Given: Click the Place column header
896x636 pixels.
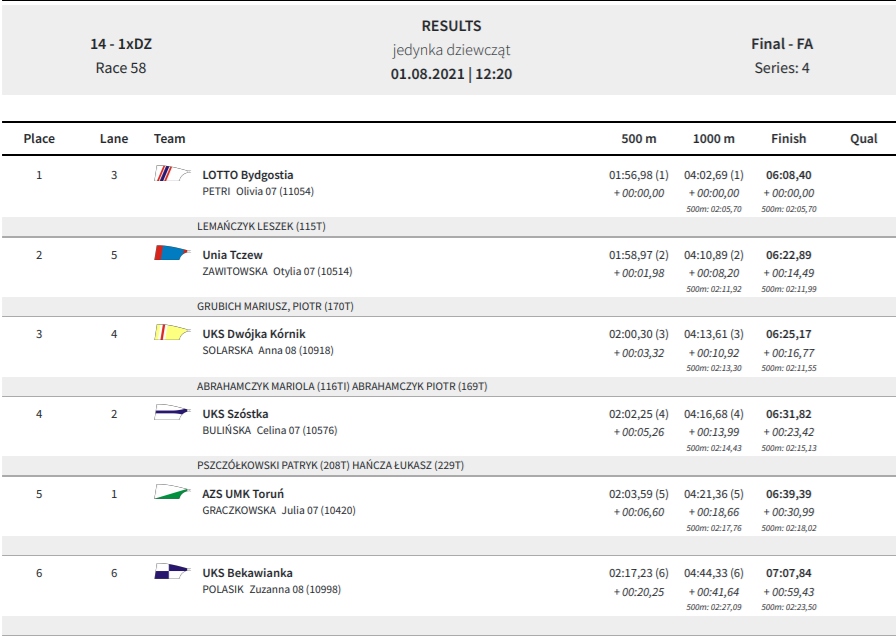Looking at the screenshot, I should [x=39, y=138].
